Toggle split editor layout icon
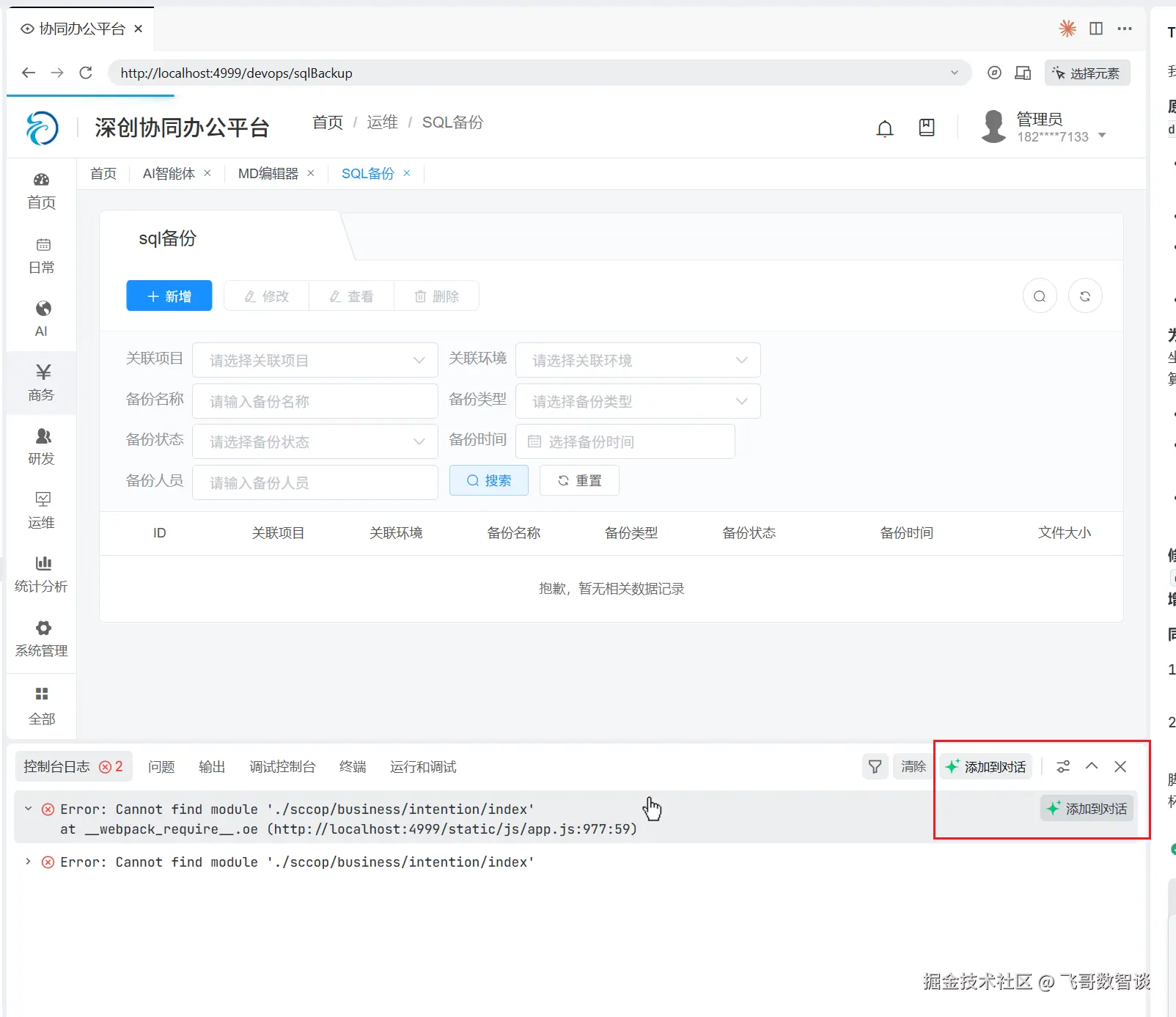The width and height of the screenshot is (1176, 1017). pyautogui.click(x=1096, y=29)
